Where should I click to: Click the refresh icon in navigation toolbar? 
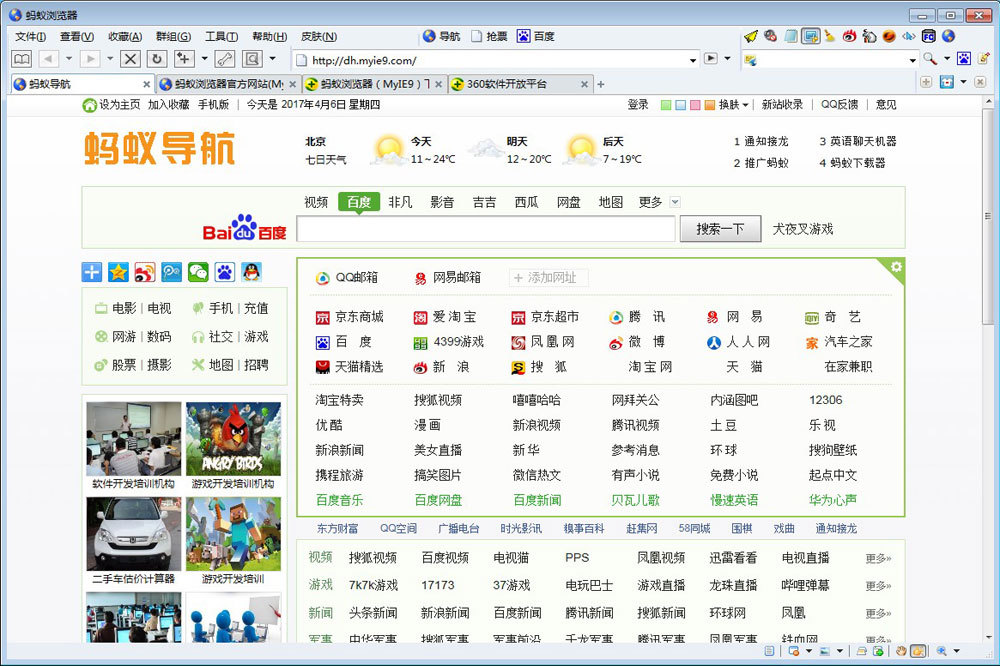pyautogui.click(x=157, y=59)
